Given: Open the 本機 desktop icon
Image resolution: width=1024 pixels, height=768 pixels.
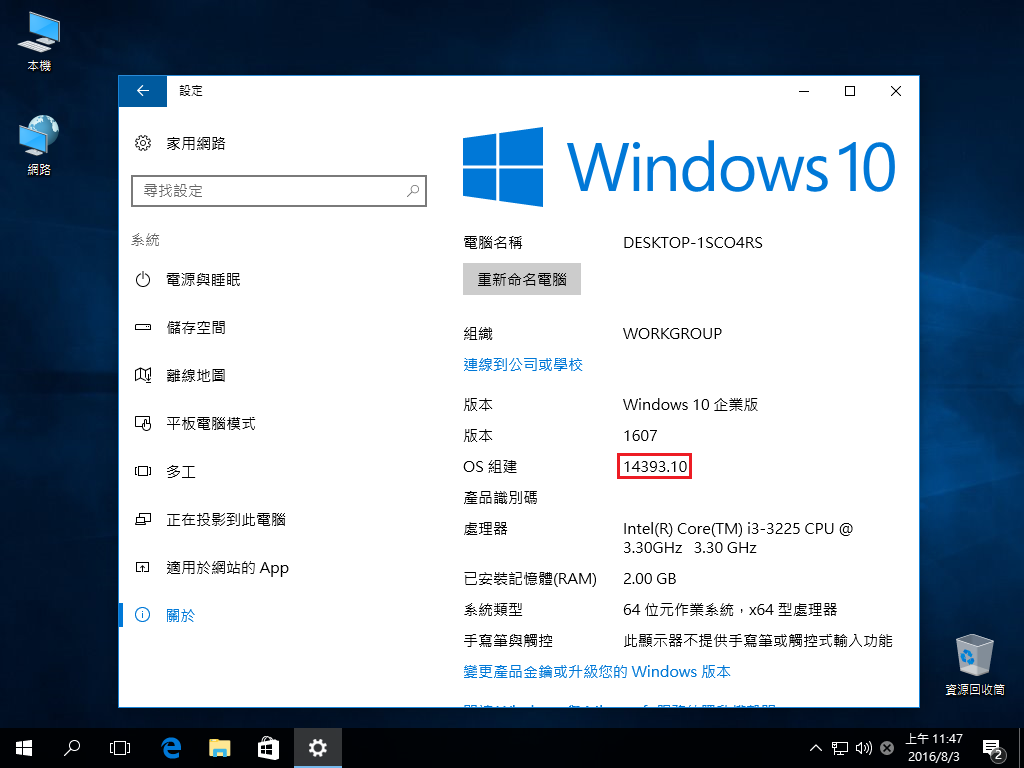Looking at the screenshot, I should (x=39, y=40).
